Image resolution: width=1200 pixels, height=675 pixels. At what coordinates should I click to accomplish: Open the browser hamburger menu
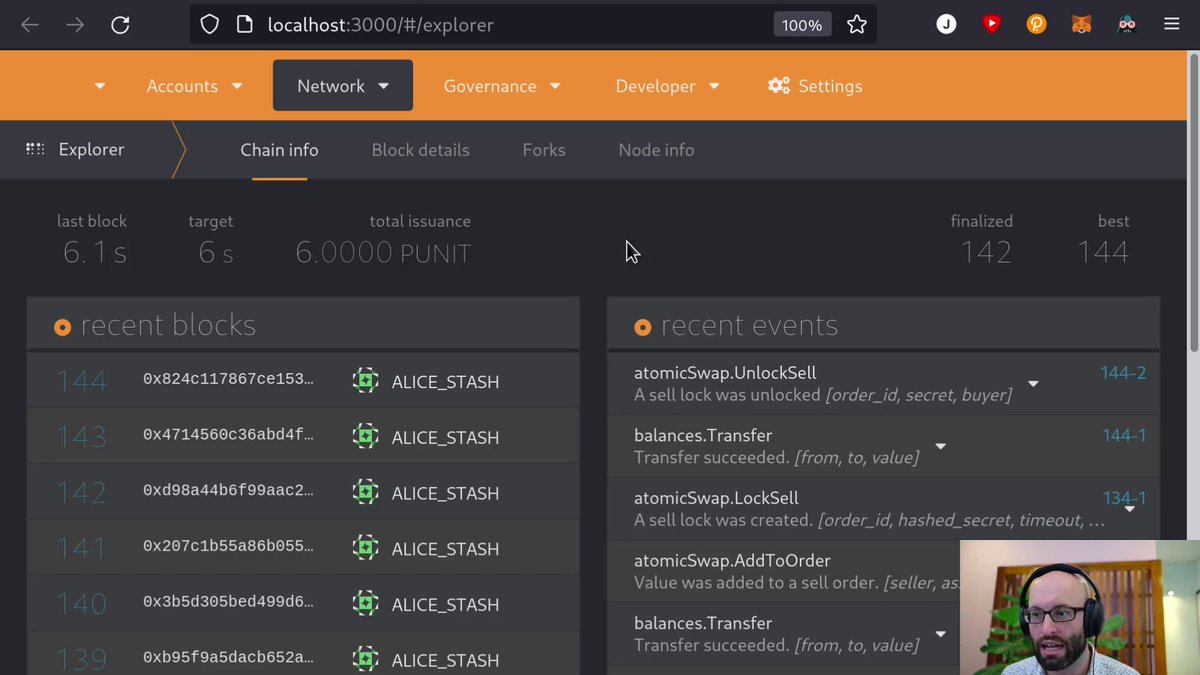pyautogui.click(x=1172, y=25)
